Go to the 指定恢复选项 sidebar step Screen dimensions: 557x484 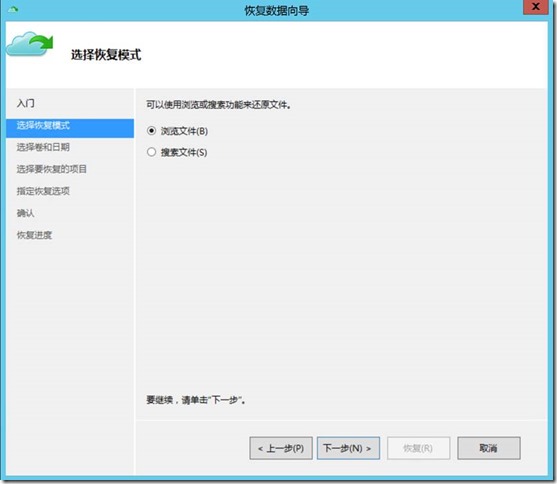[x=43, y=191]
